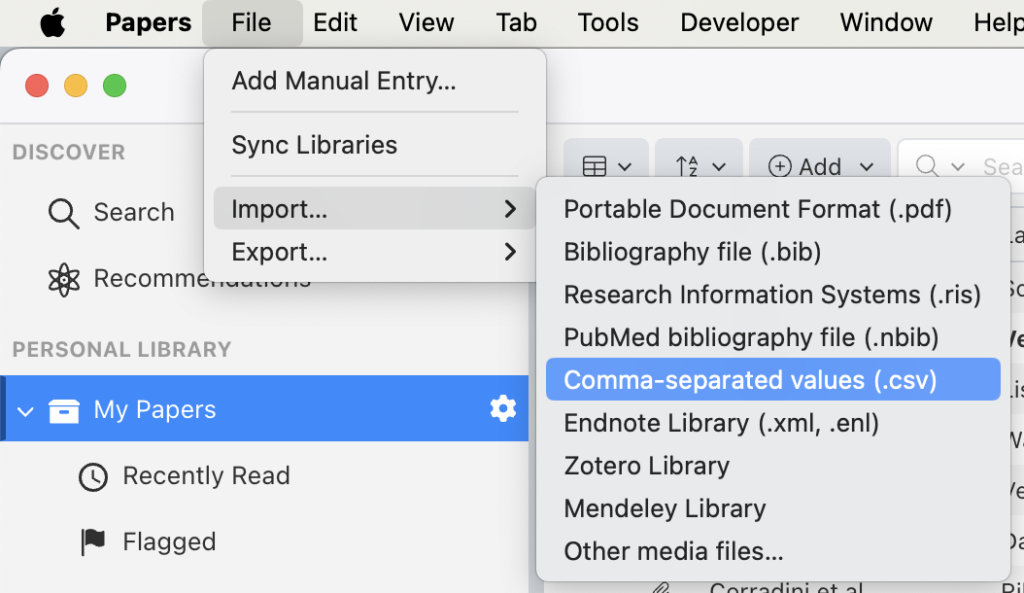Screen dimensions: 1024x593
Task: Click the library search input field
Action: point(990,167)
